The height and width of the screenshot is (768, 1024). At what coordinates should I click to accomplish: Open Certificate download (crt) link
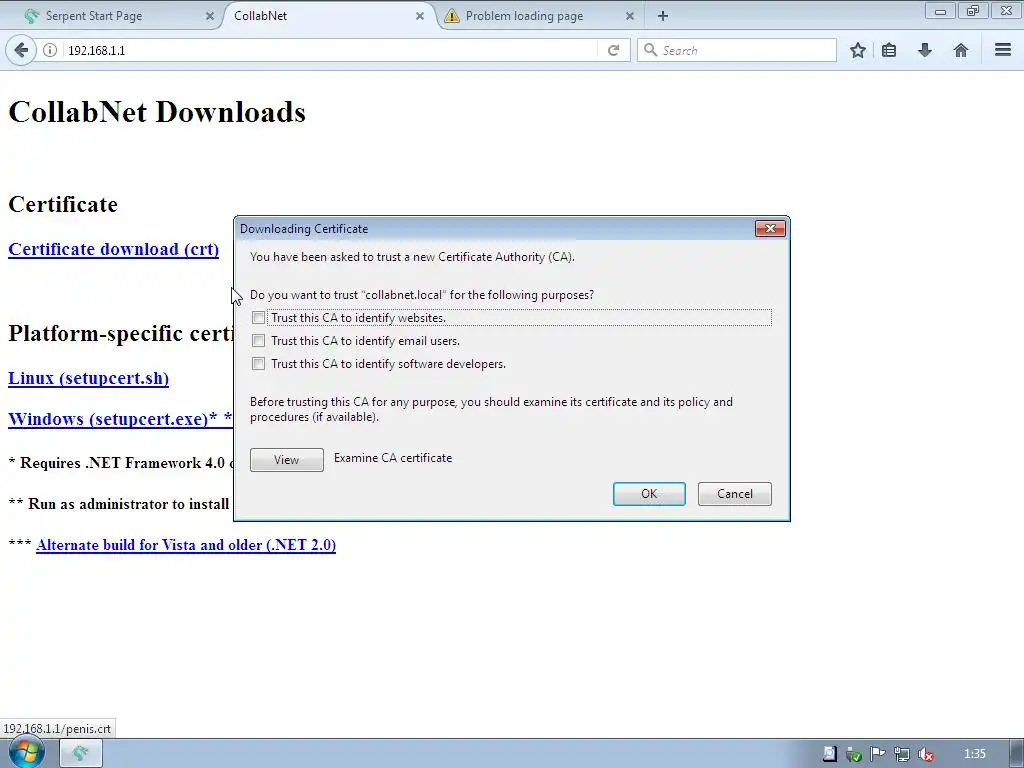[114, 249]
